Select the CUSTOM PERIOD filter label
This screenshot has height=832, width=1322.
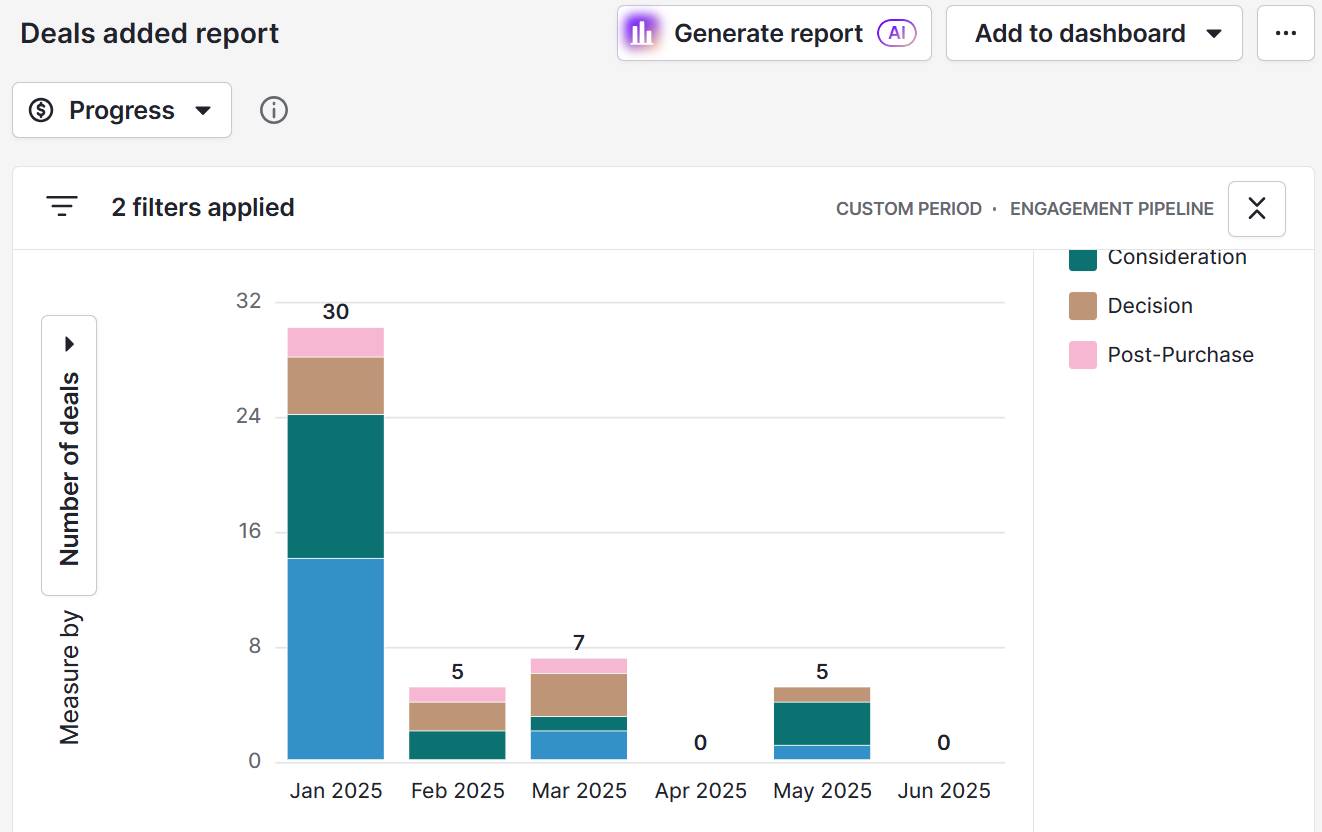[908, 209]
